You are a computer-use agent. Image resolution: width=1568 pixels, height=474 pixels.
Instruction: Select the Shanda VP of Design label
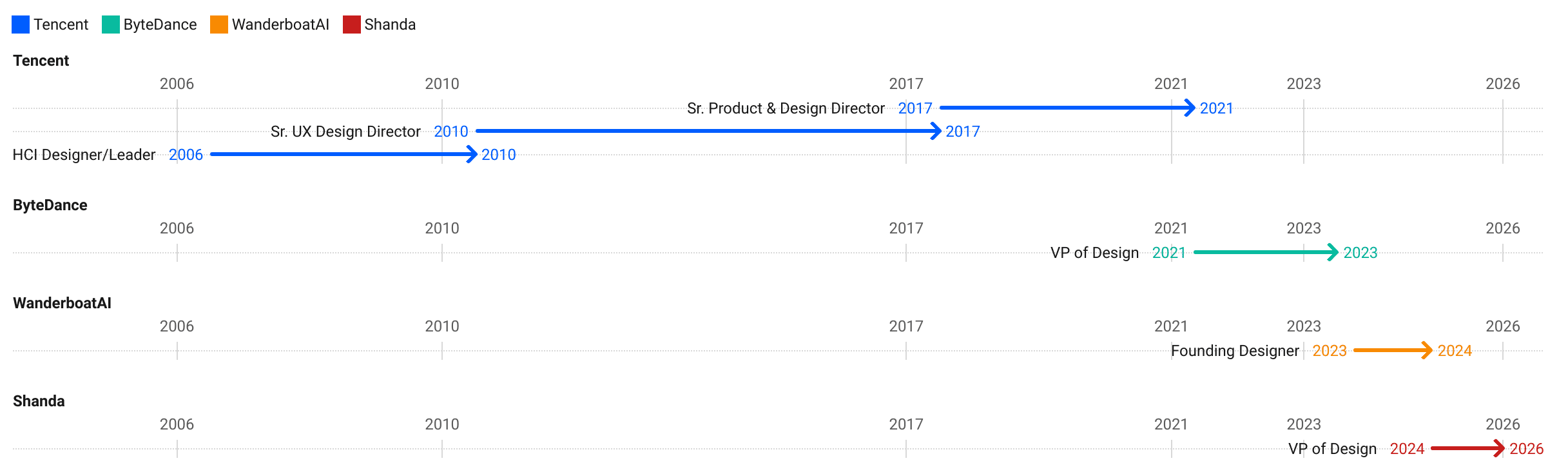1333,449
